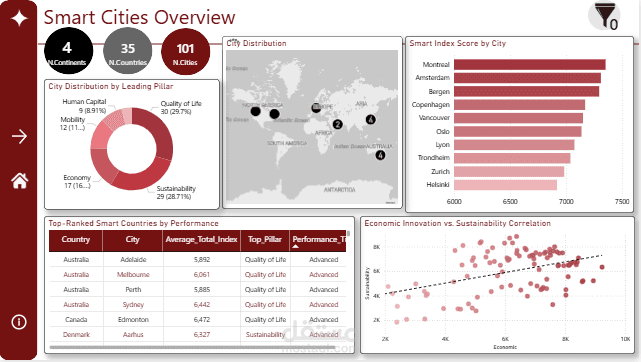Image resolution: width=641 pixels, height=362 pixels.
Task: Click the Perth city cell
Action: [x=133, y=290]
